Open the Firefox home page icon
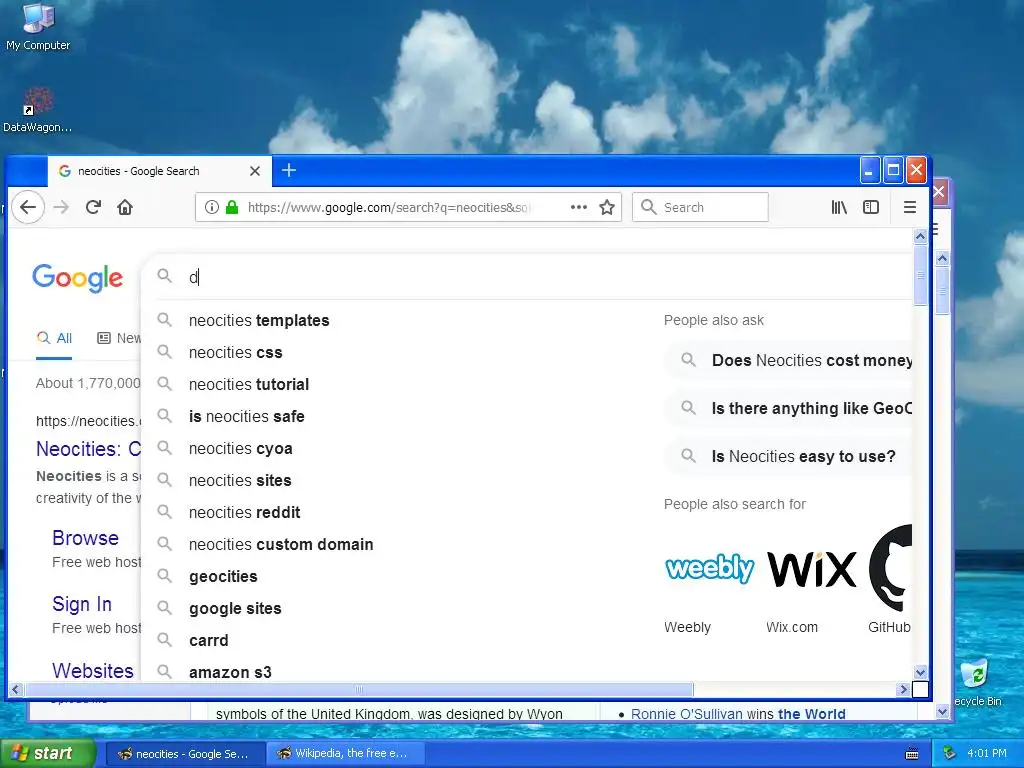The height and width of the screenshot is (768, 1024). 125,208
